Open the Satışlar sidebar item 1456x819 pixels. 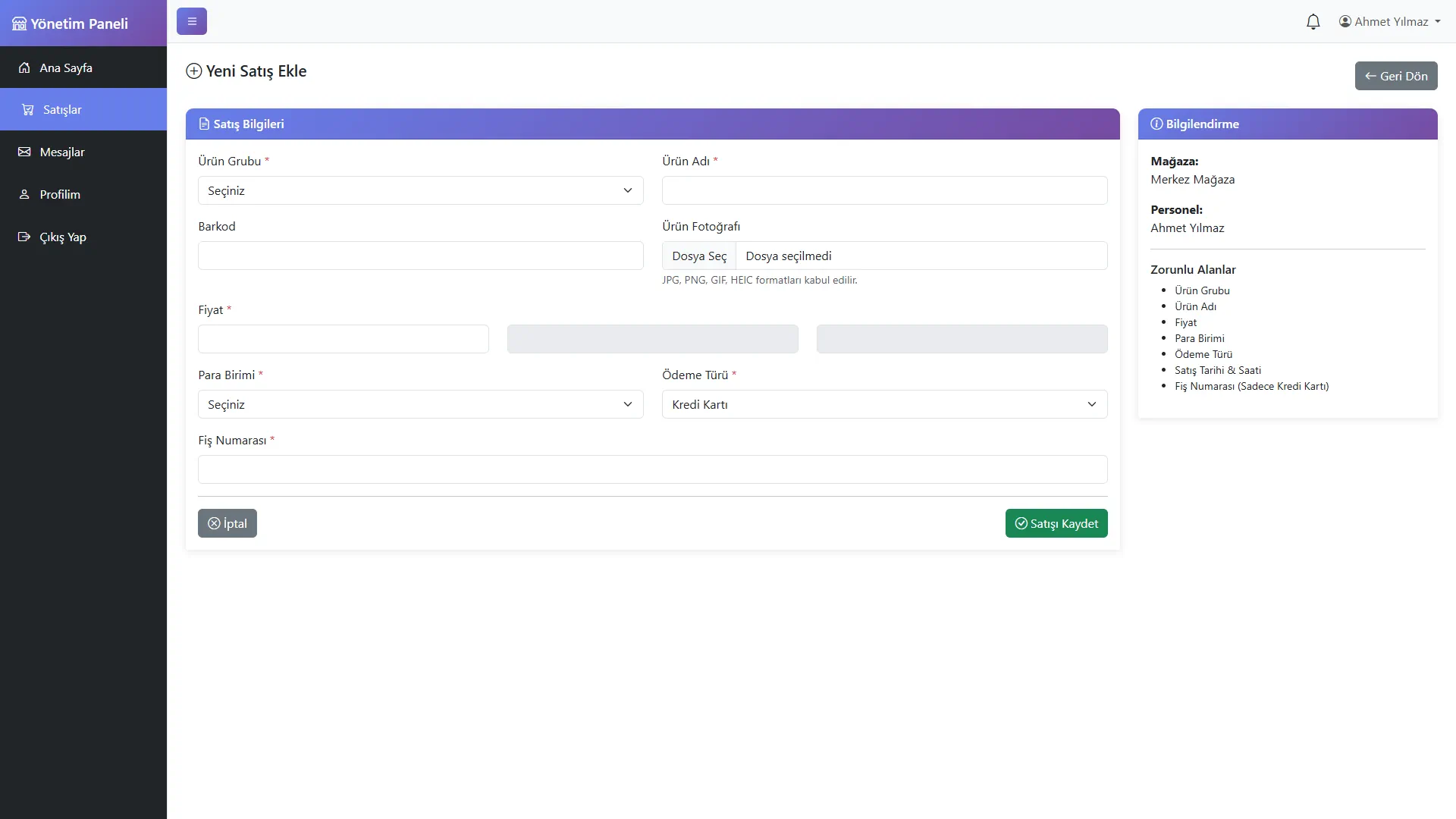[x=83, y=109]
